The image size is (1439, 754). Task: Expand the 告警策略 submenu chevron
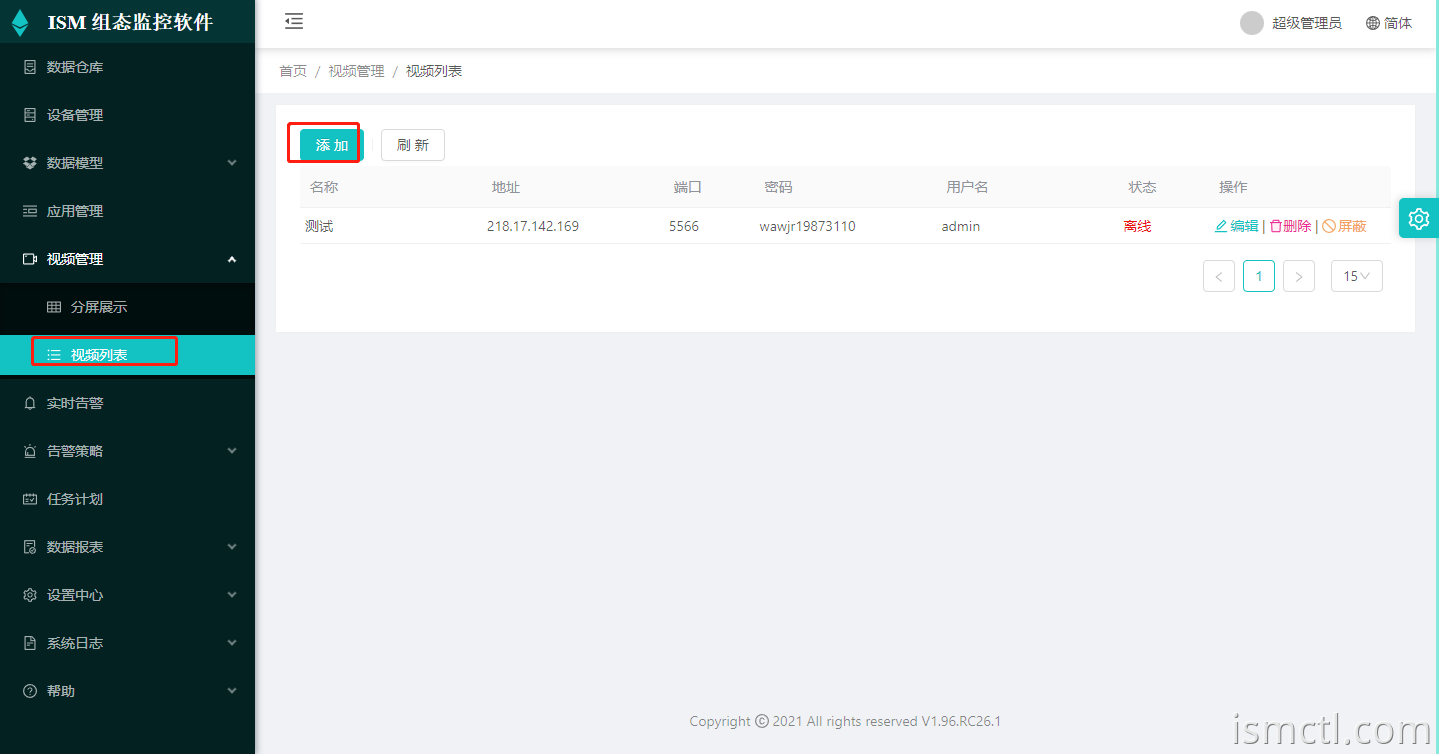[232, 451]
